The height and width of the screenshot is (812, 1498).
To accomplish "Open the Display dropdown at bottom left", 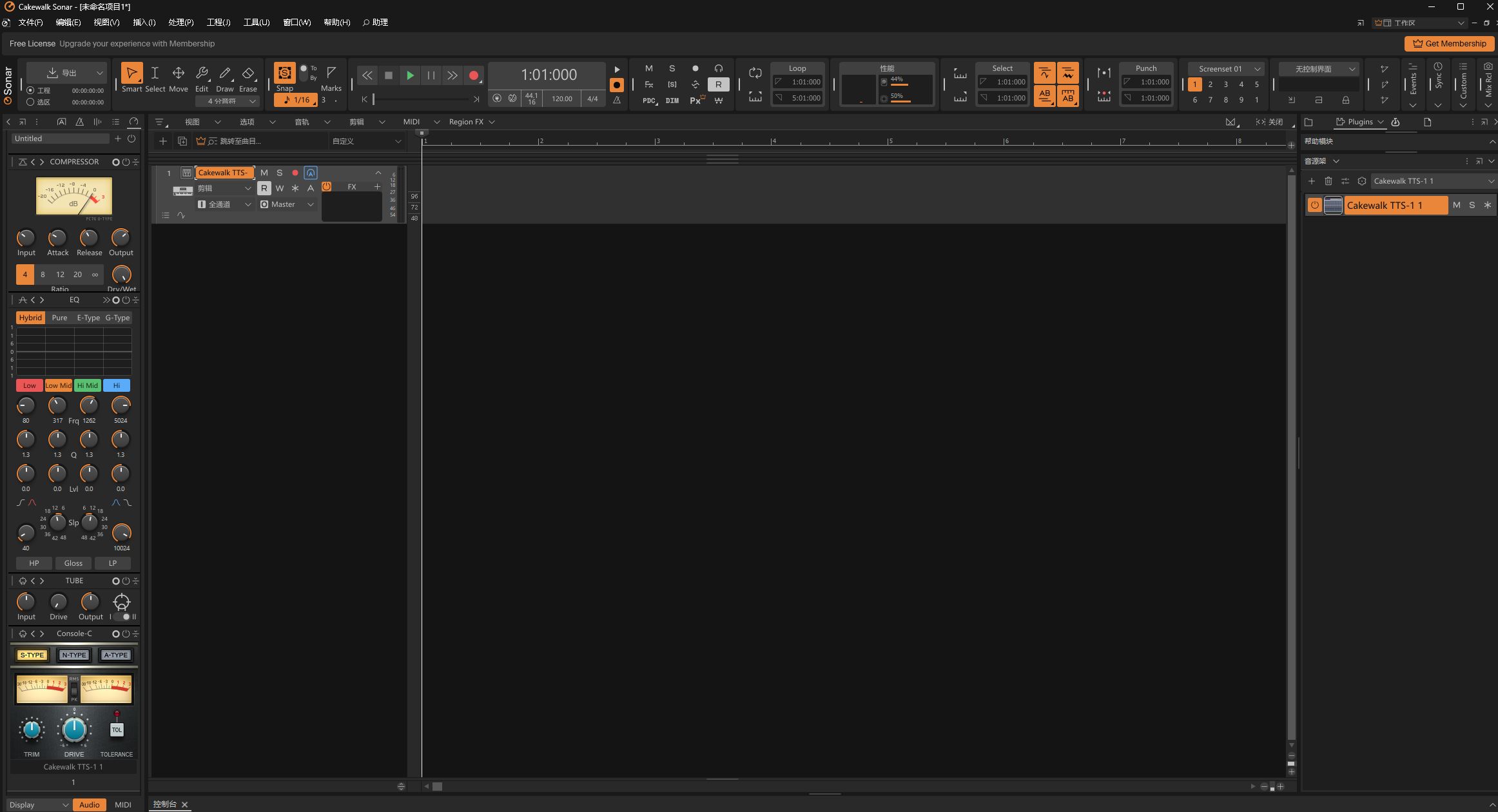I will click(39, 805).
